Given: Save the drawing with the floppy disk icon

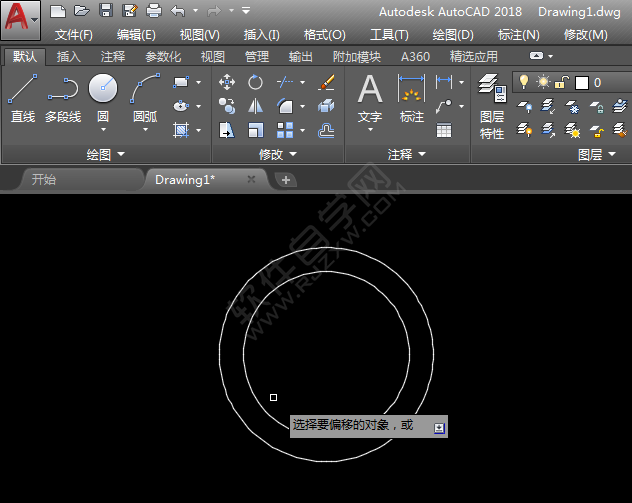Looking at the screenshot, I should [106, 10].
